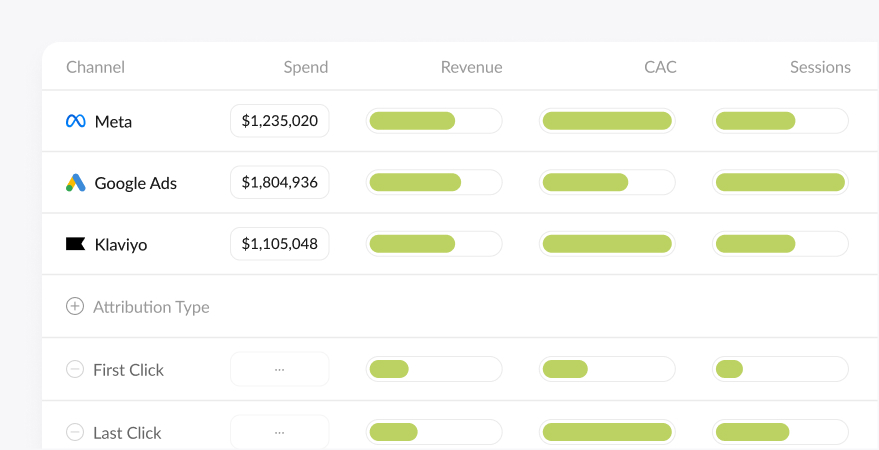
Task: Click the Attribution Type label
Action: click(x=151, y=307)
